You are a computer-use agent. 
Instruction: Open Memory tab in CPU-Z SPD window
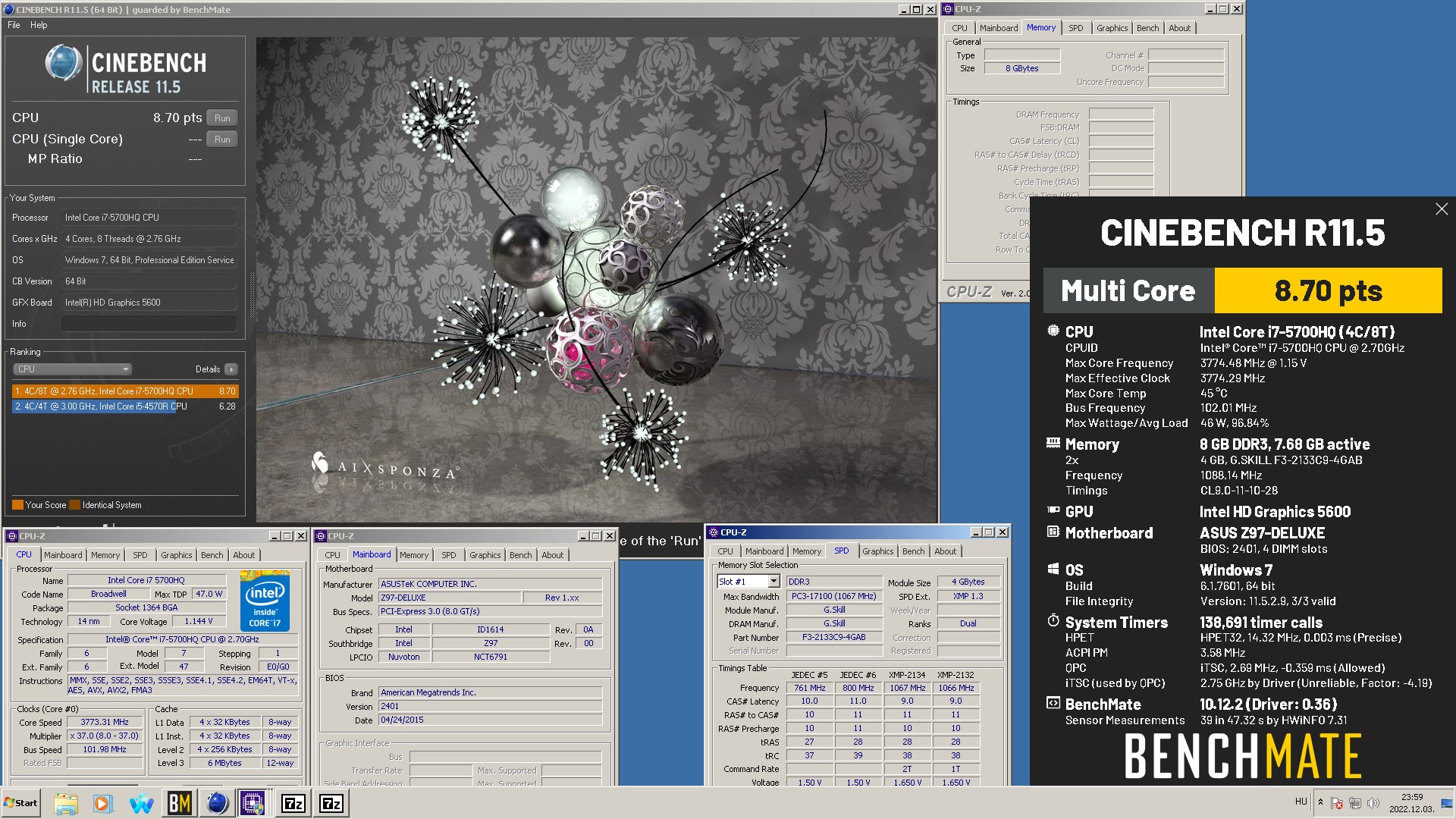click(806, 551)
